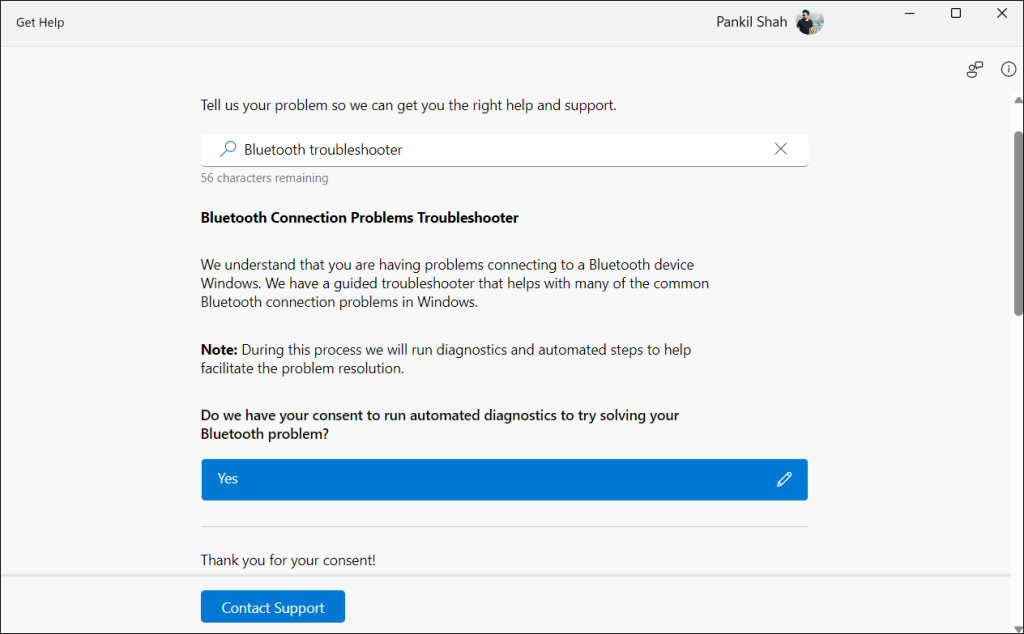Minimize the Get Help window

coord(908,13)
